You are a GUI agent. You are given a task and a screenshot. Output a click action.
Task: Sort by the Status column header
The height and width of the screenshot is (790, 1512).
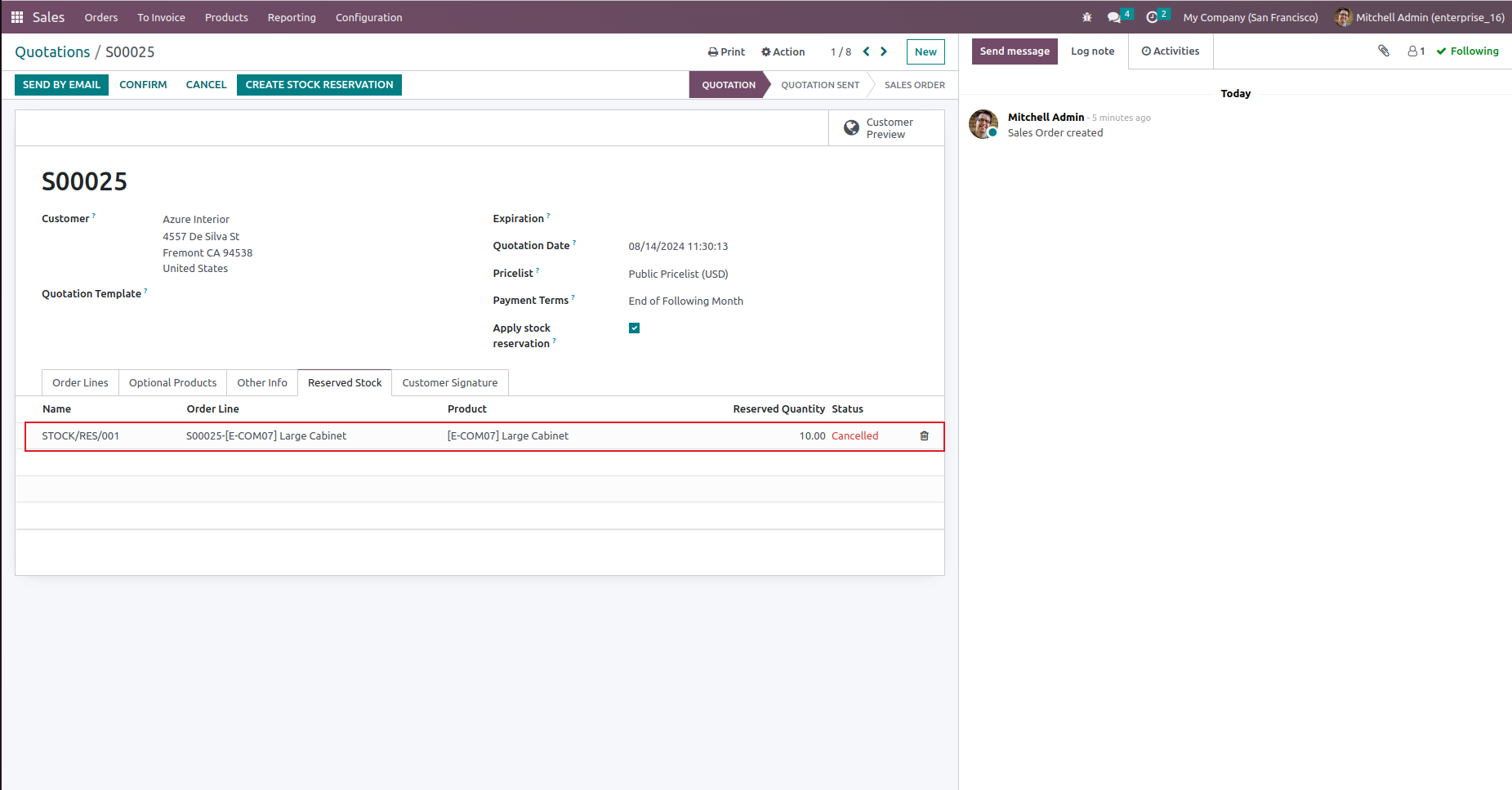coord(848,408)
